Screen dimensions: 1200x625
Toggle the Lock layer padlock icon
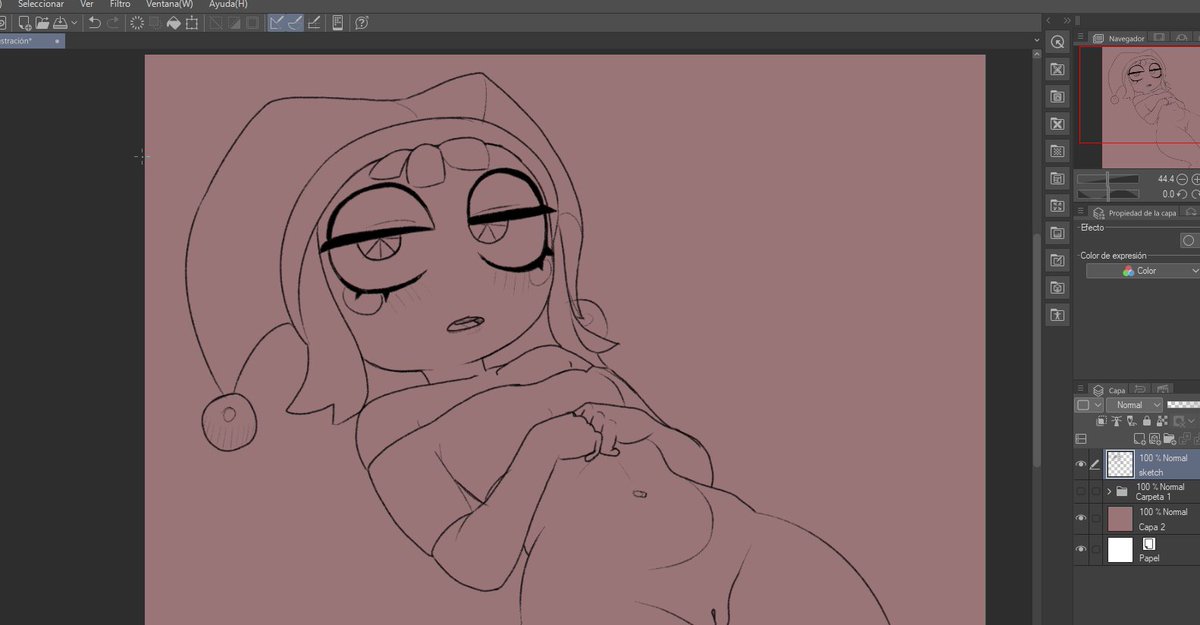click(1147, 421)
